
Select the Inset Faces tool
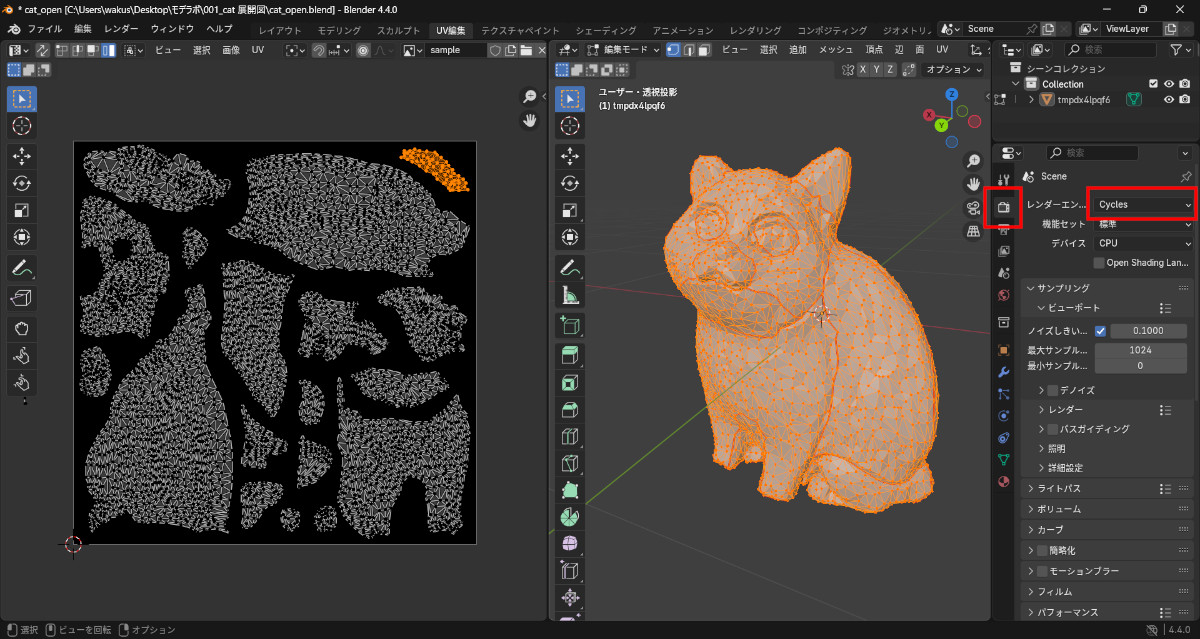(x=570, y=383)
